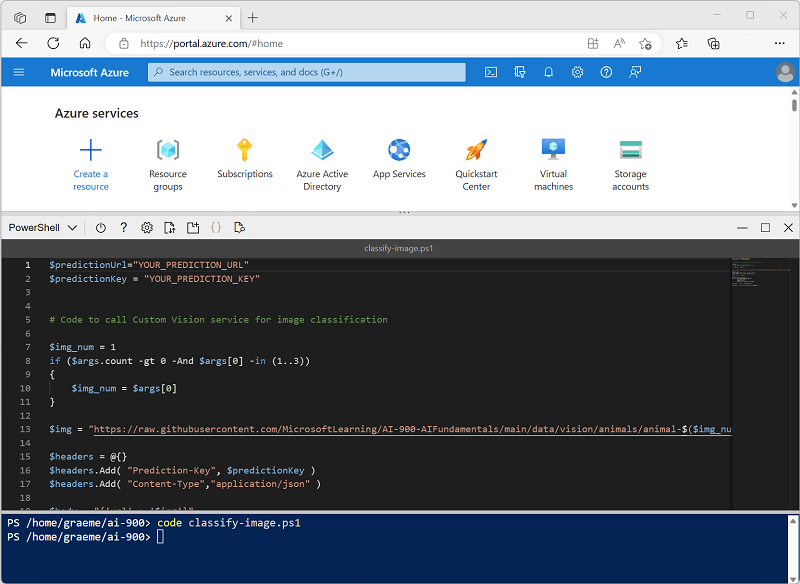Image resolution: width=800 pixels, height=584 pixels.
Task: Open Azure portal settings gear
Action: click(577, 72)
